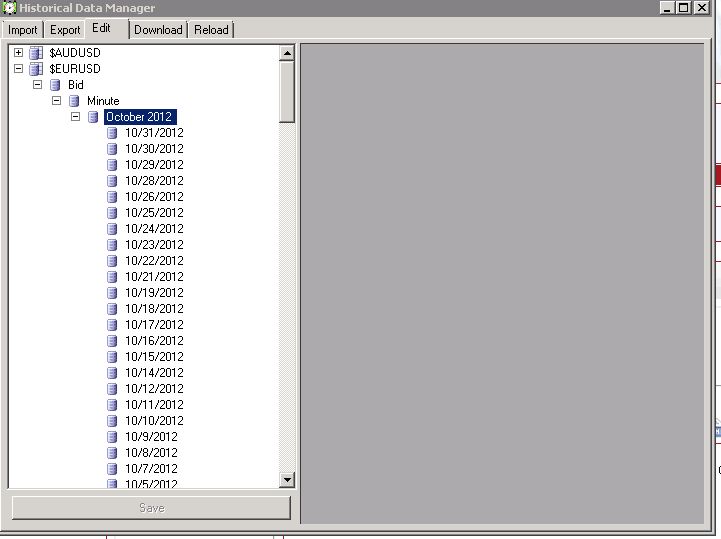Select the 10/15/2012 date entry

(x=154, y=356)
